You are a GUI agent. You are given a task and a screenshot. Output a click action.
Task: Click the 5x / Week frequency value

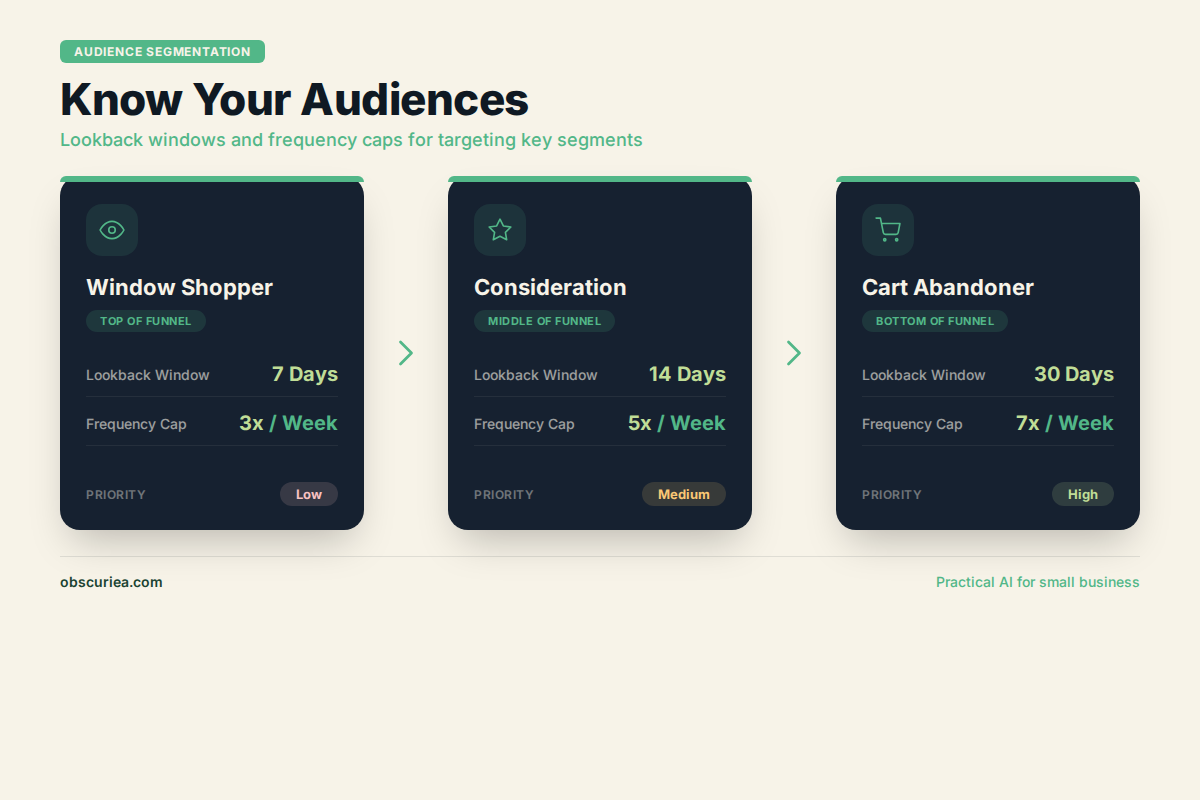coord(677,423)
